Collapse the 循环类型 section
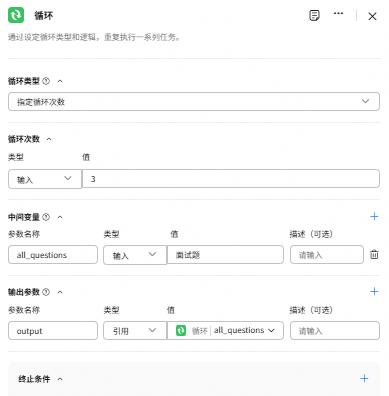This screenshot has height=396, width=389. (60, 81)
